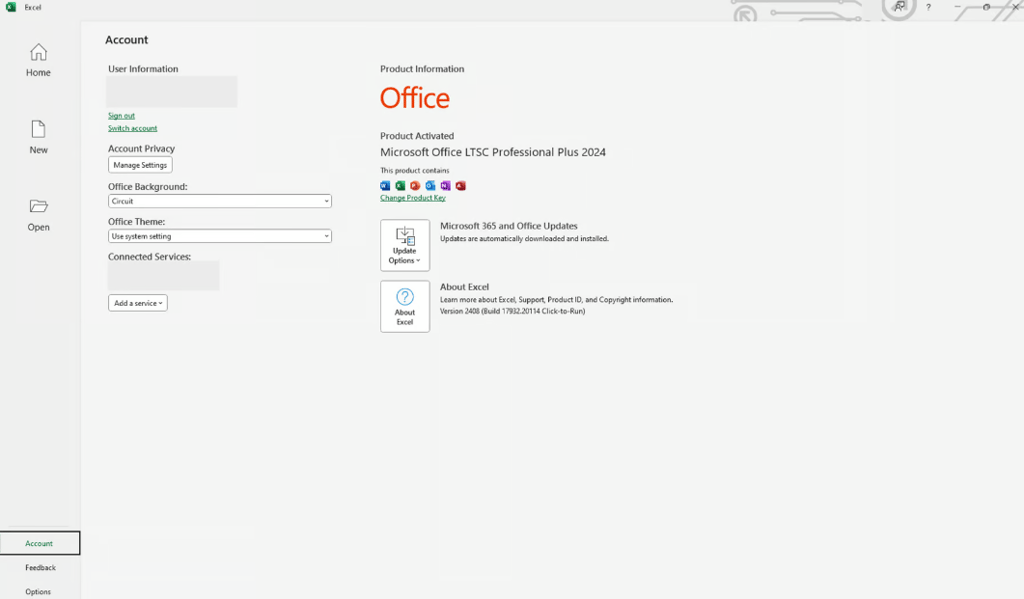Viewport: 1024px width, 599px height.
Task: Open the Update Options menu button
Action: point(405,245)
